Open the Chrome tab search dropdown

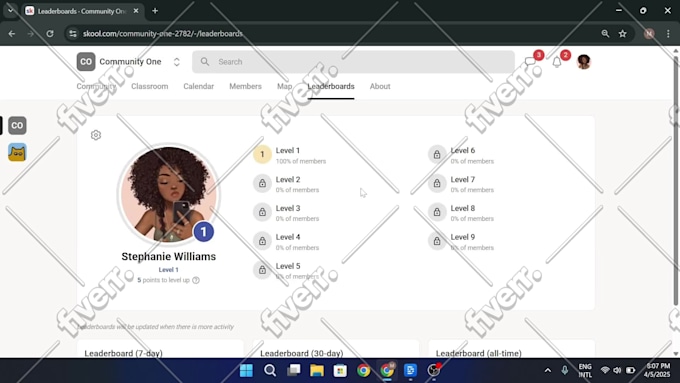coord(10,10)
